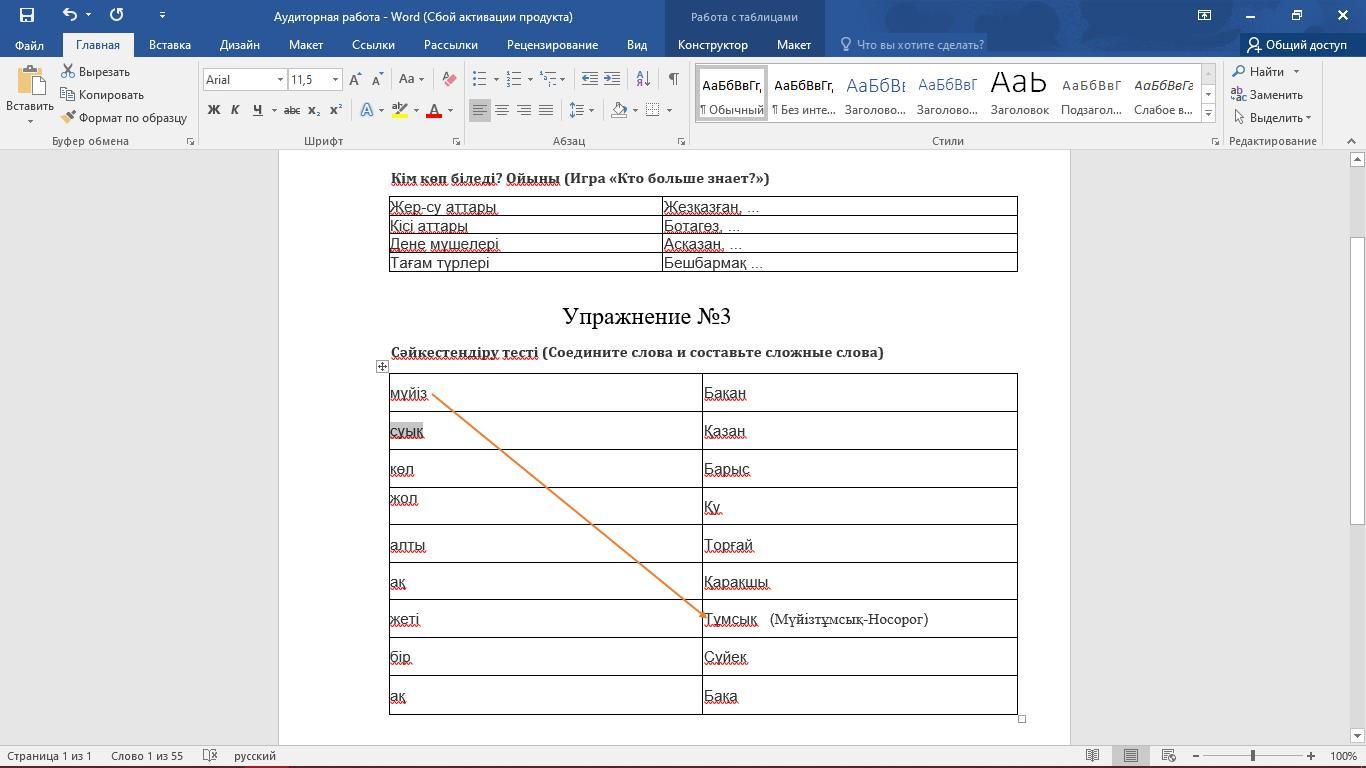Screen dimensions: 1366x768
Task: Click Формат по образцу button
Action: pyautogui.click(x=124, y=118)
